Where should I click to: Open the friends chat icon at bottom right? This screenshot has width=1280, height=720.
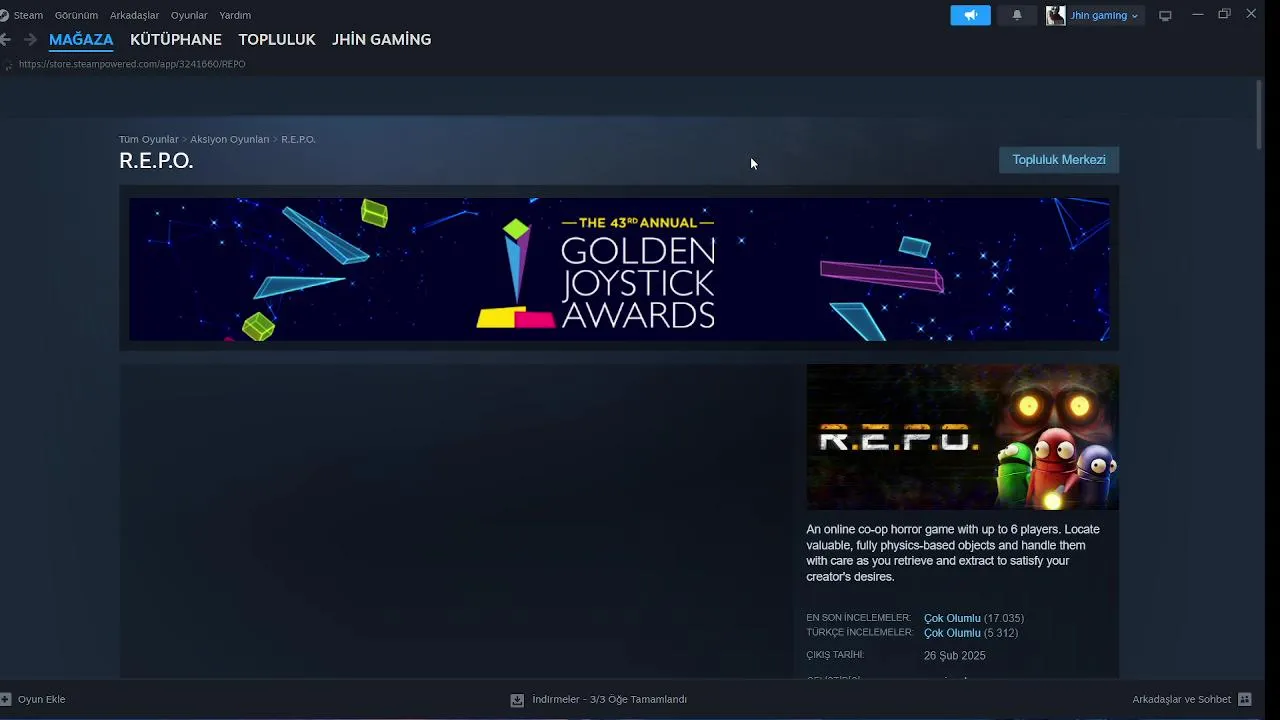(x=1245, y=699)
